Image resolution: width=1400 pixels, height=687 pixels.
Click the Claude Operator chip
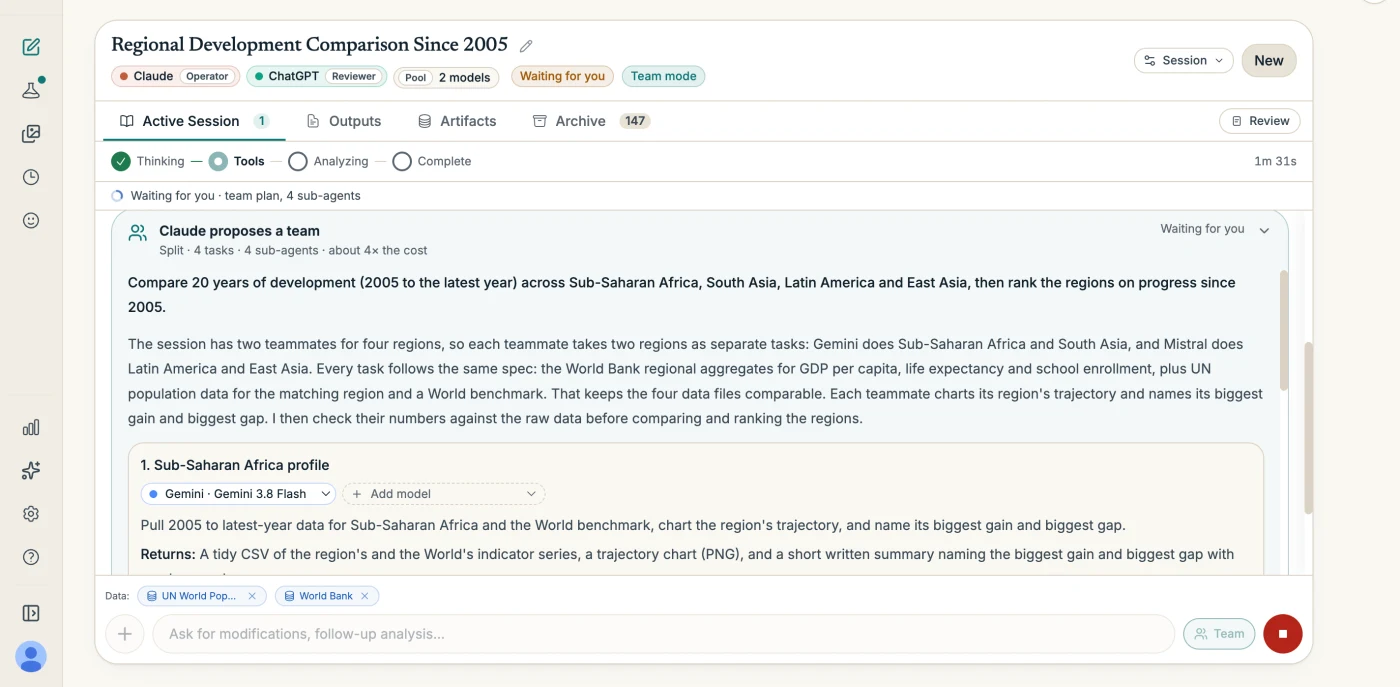[176, 76]
